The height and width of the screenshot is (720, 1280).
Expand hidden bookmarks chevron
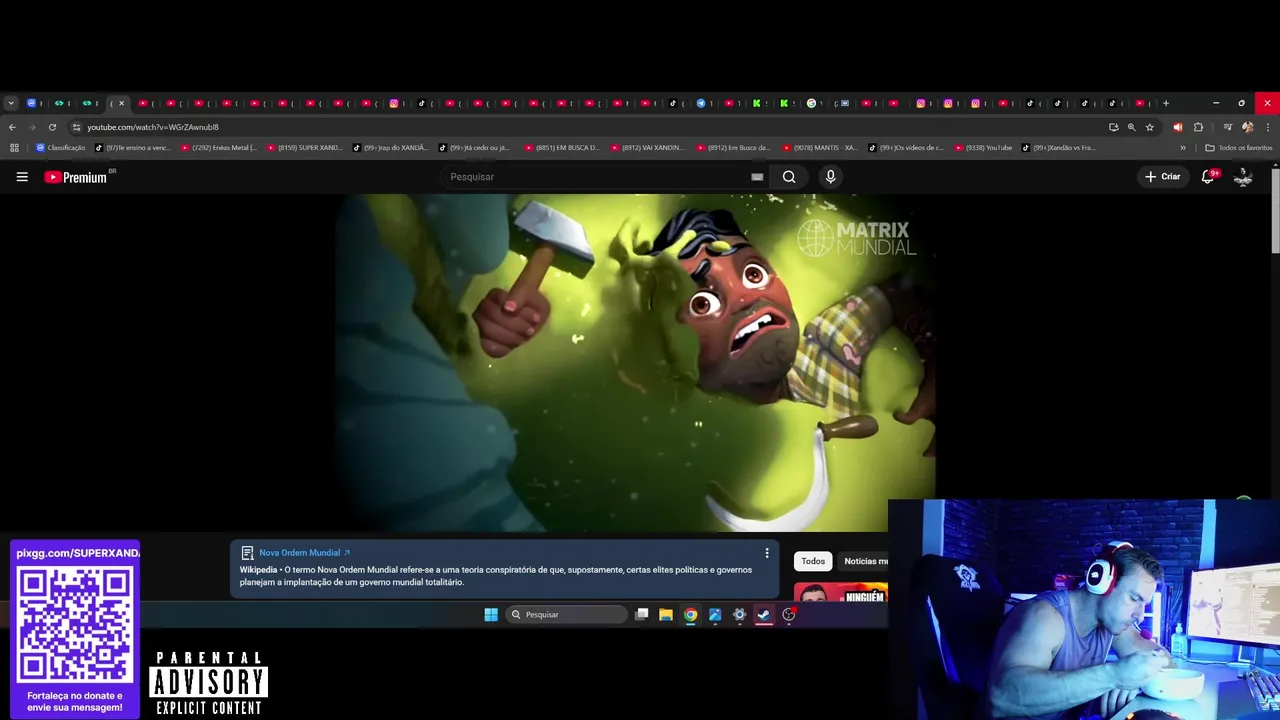pyautogui.click(x=1183, y=148)
